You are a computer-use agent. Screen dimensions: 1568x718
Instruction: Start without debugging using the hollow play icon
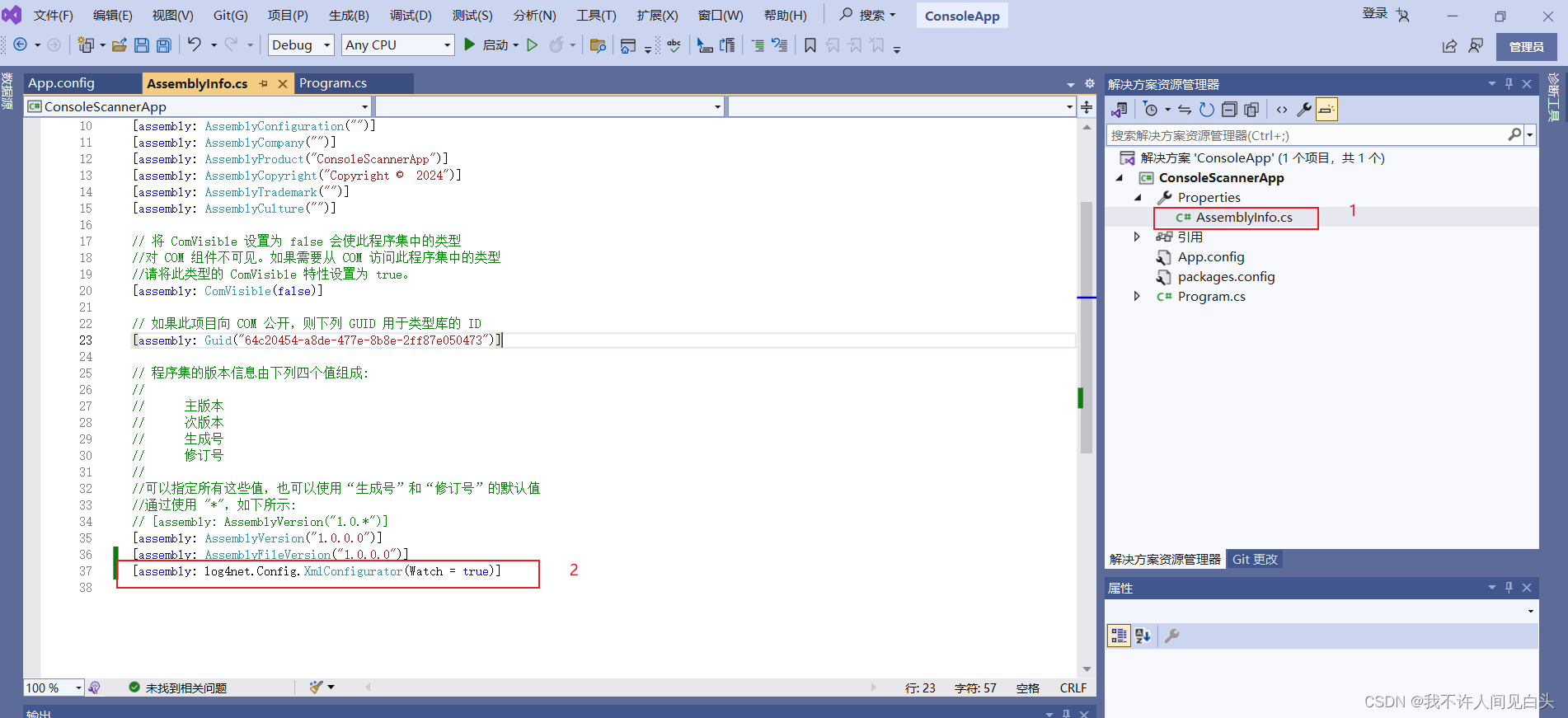coord(533,45)
